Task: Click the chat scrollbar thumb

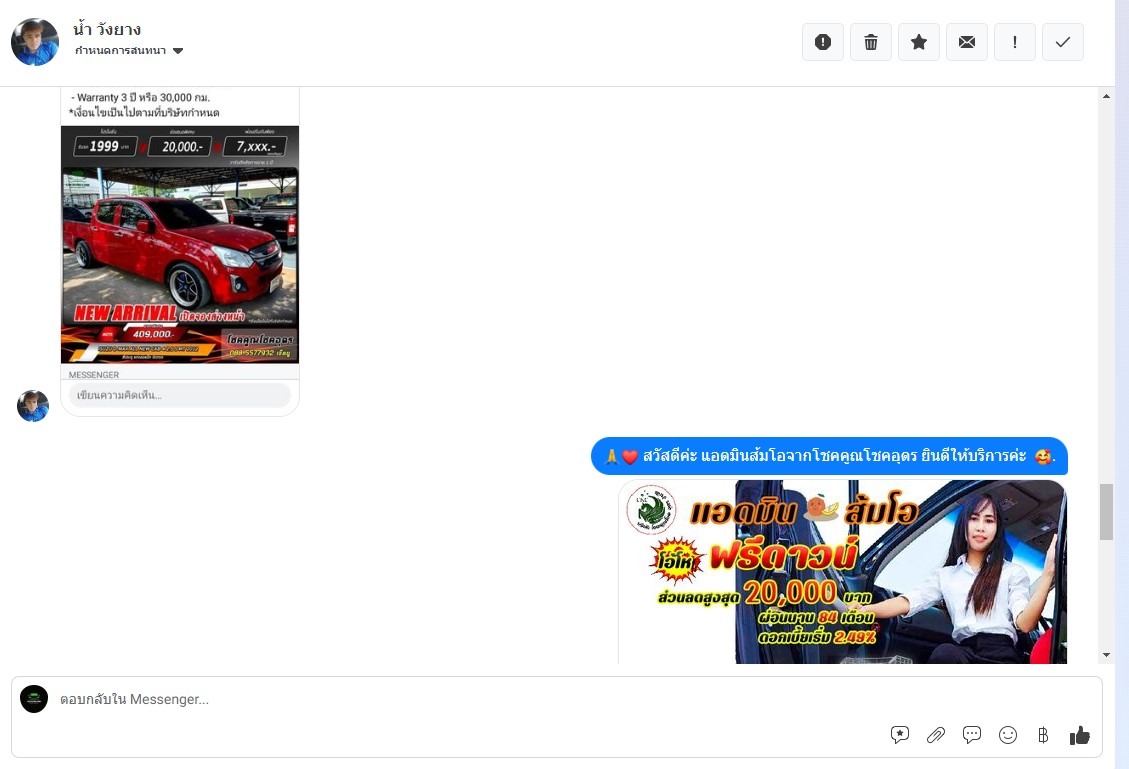Action: 1106,511
